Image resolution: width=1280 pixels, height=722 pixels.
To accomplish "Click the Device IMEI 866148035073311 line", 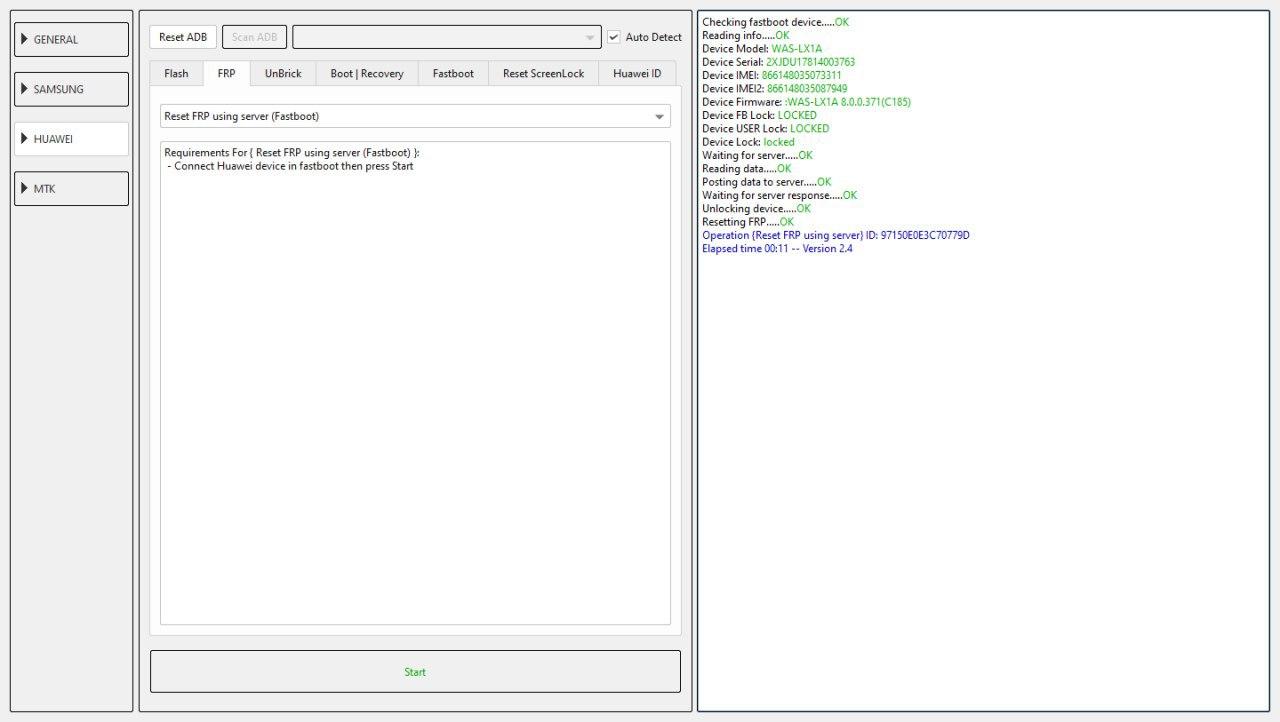I will click(x=772, y=75).
